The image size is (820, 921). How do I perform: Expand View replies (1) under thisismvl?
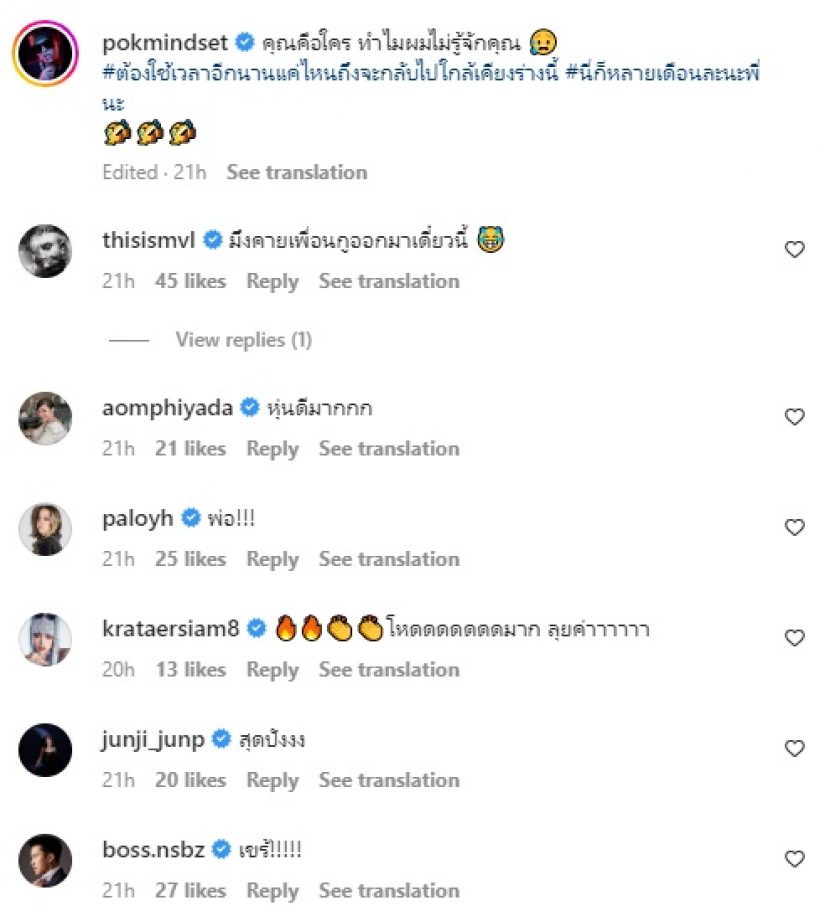coord(243,340)
